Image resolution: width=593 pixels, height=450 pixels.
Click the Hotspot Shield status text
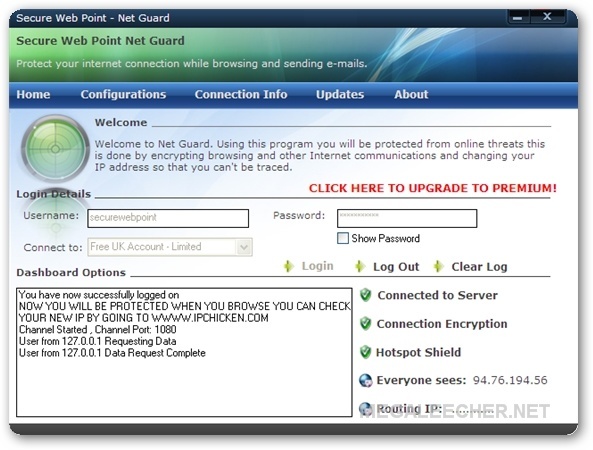coord(418,352)
